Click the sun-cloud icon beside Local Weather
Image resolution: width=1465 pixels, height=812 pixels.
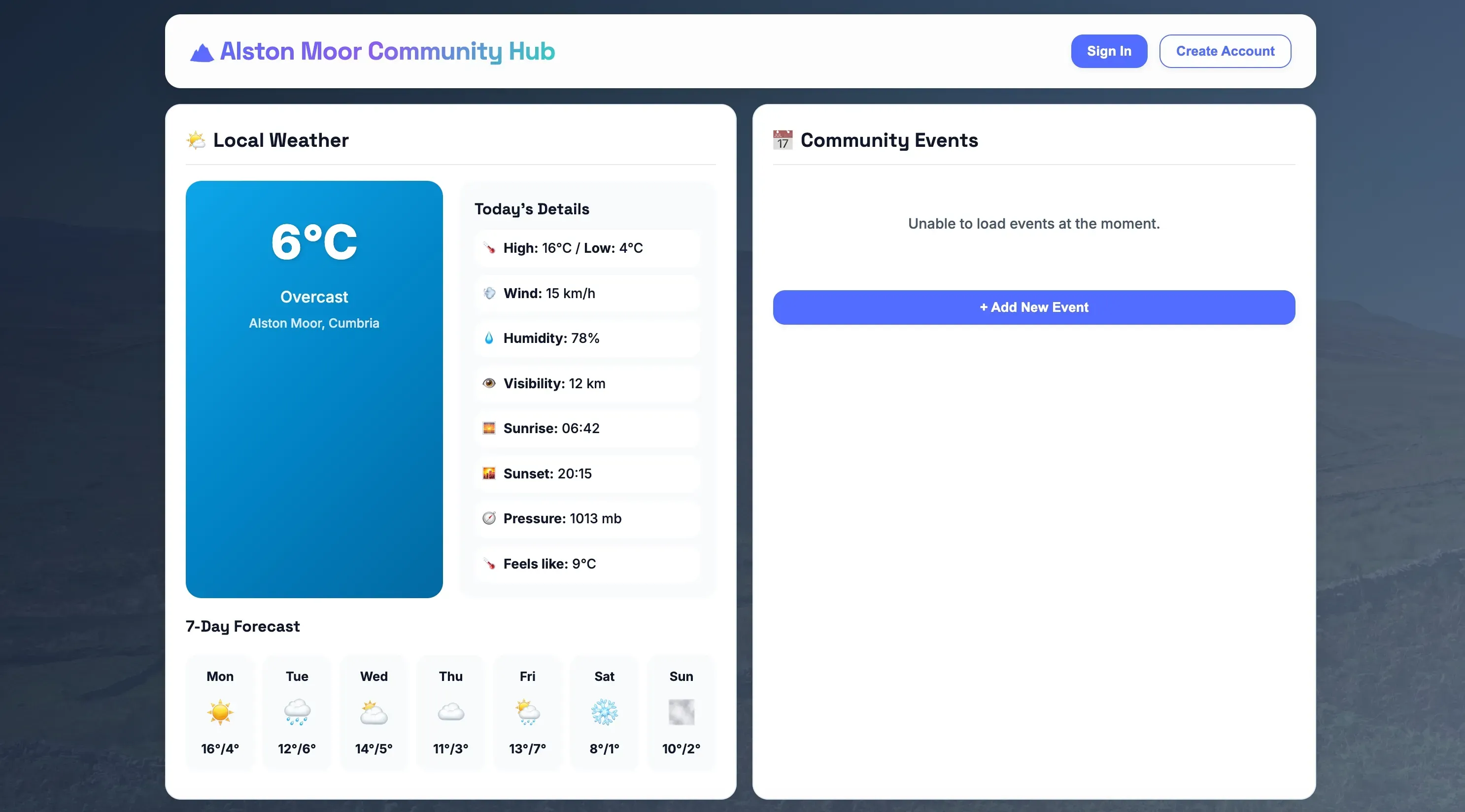(196, 140)
